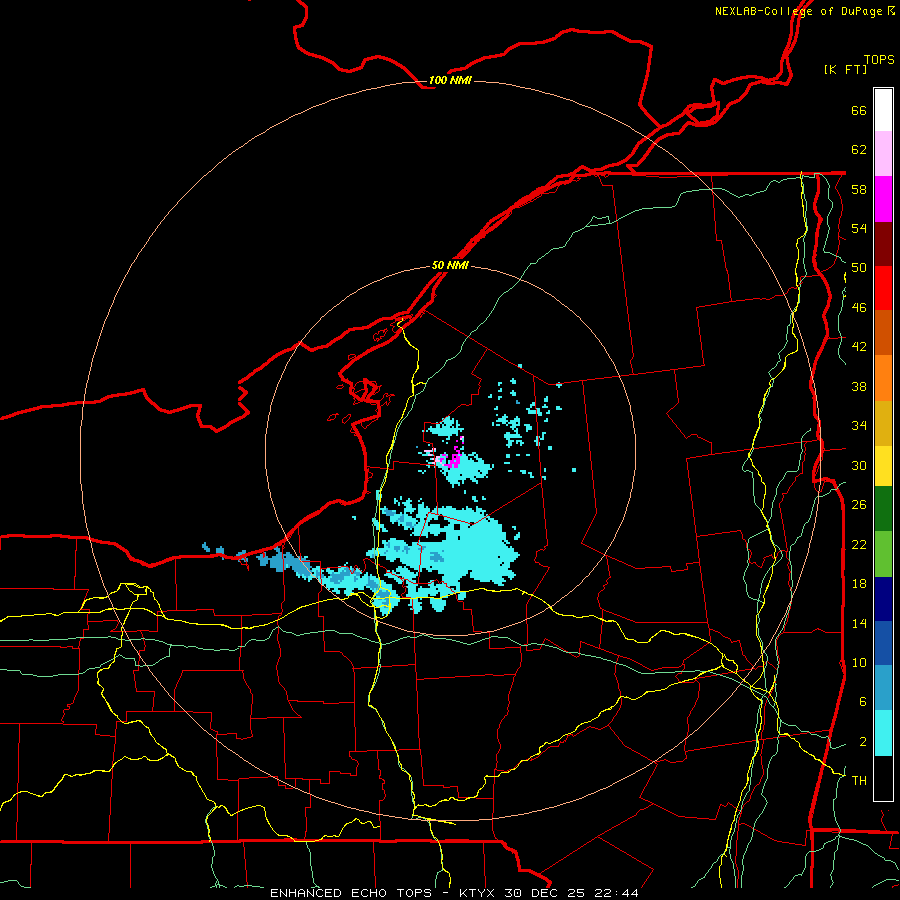Viewport: 900px width, 900px height.
Task: Click the light pink 62 kft legend swatch
Action: 883,154
